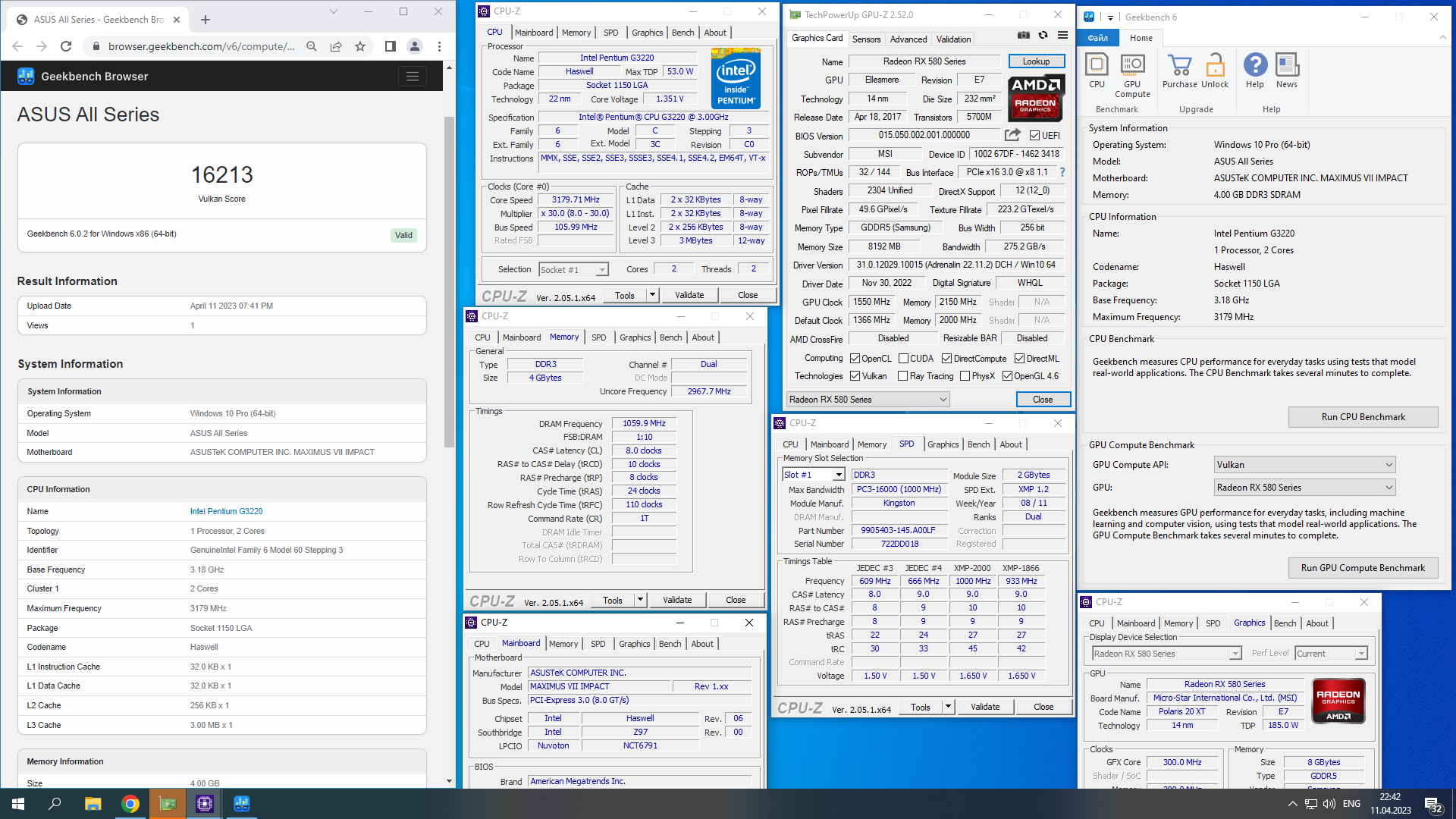Open GPU Compute icon in Geekbench ribbon
The image size is (1456, 819).
pyautogui.click(x=1132, y=76)
